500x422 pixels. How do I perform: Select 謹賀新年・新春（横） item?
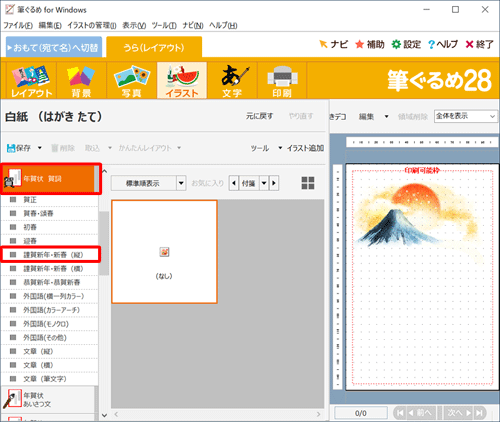[x=50, y=269]
